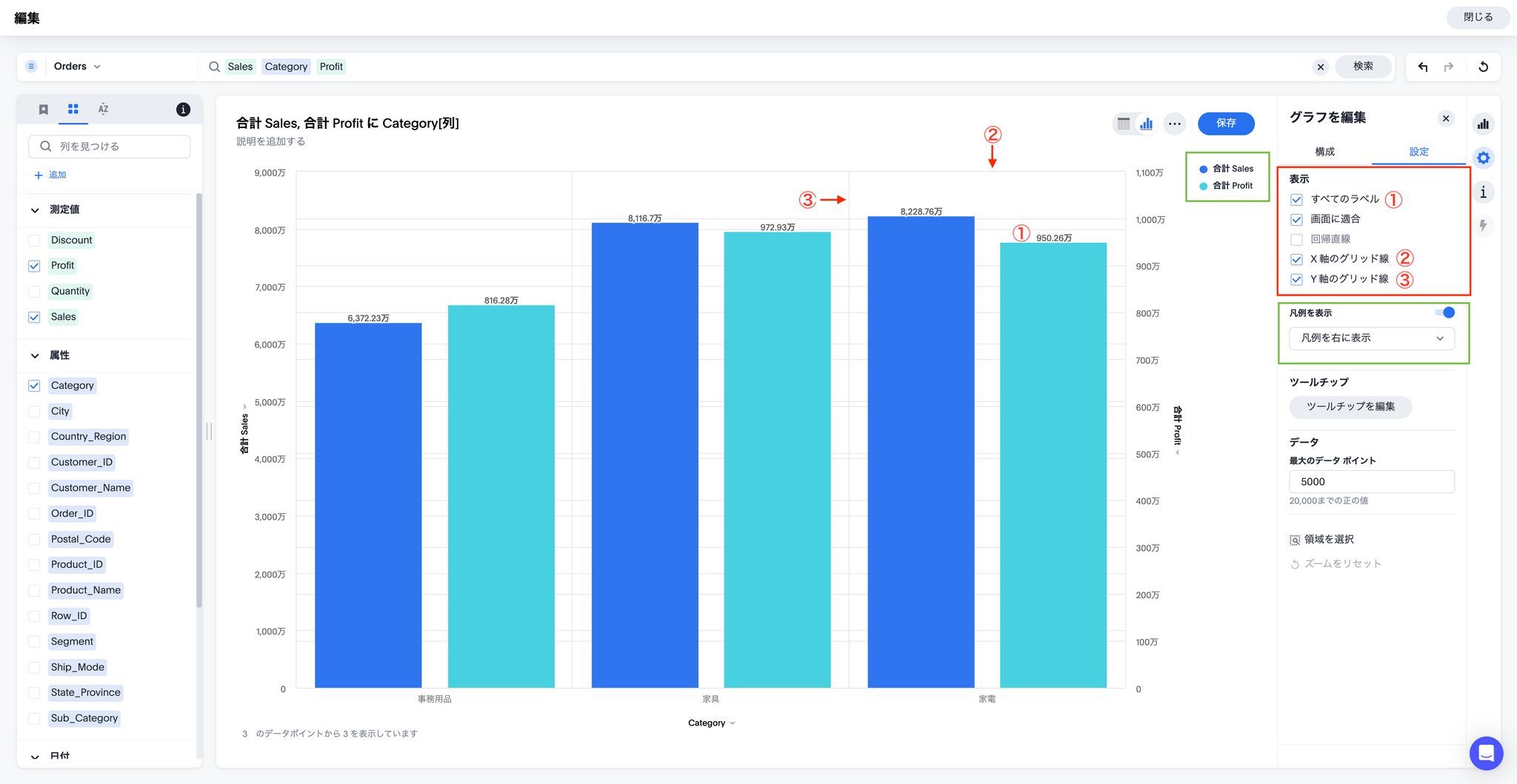Collapse the 属性 section

pyautogui.click(x=35, y=356)
